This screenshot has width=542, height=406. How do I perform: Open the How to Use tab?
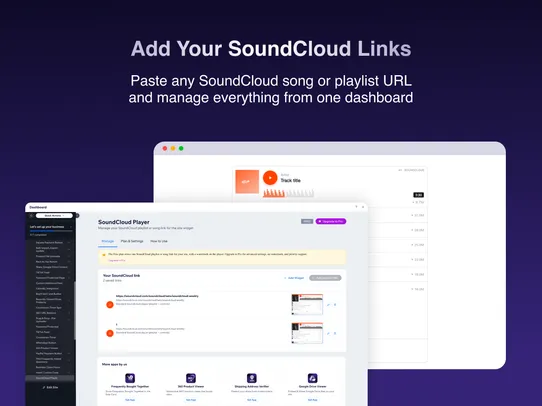click(159, 241)
